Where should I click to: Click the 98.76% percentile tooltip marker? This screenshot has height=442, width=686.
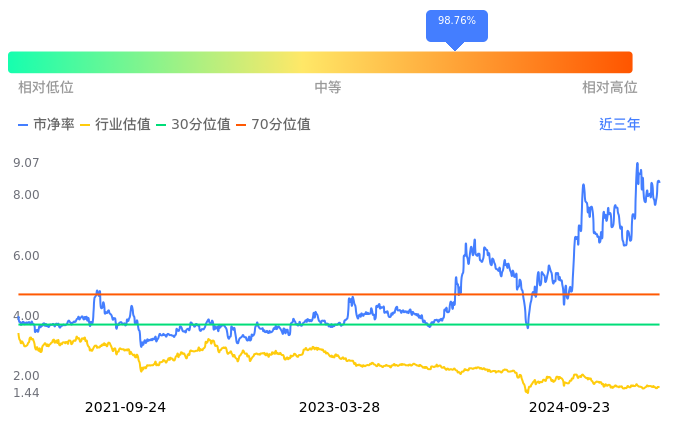pyautogui.click(x=457, y=22)
